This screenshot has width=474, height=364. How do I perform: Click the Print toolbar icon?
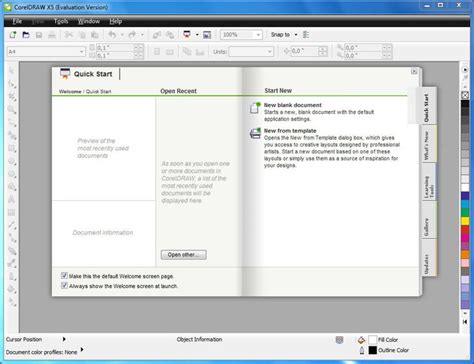tap(52, 35)
